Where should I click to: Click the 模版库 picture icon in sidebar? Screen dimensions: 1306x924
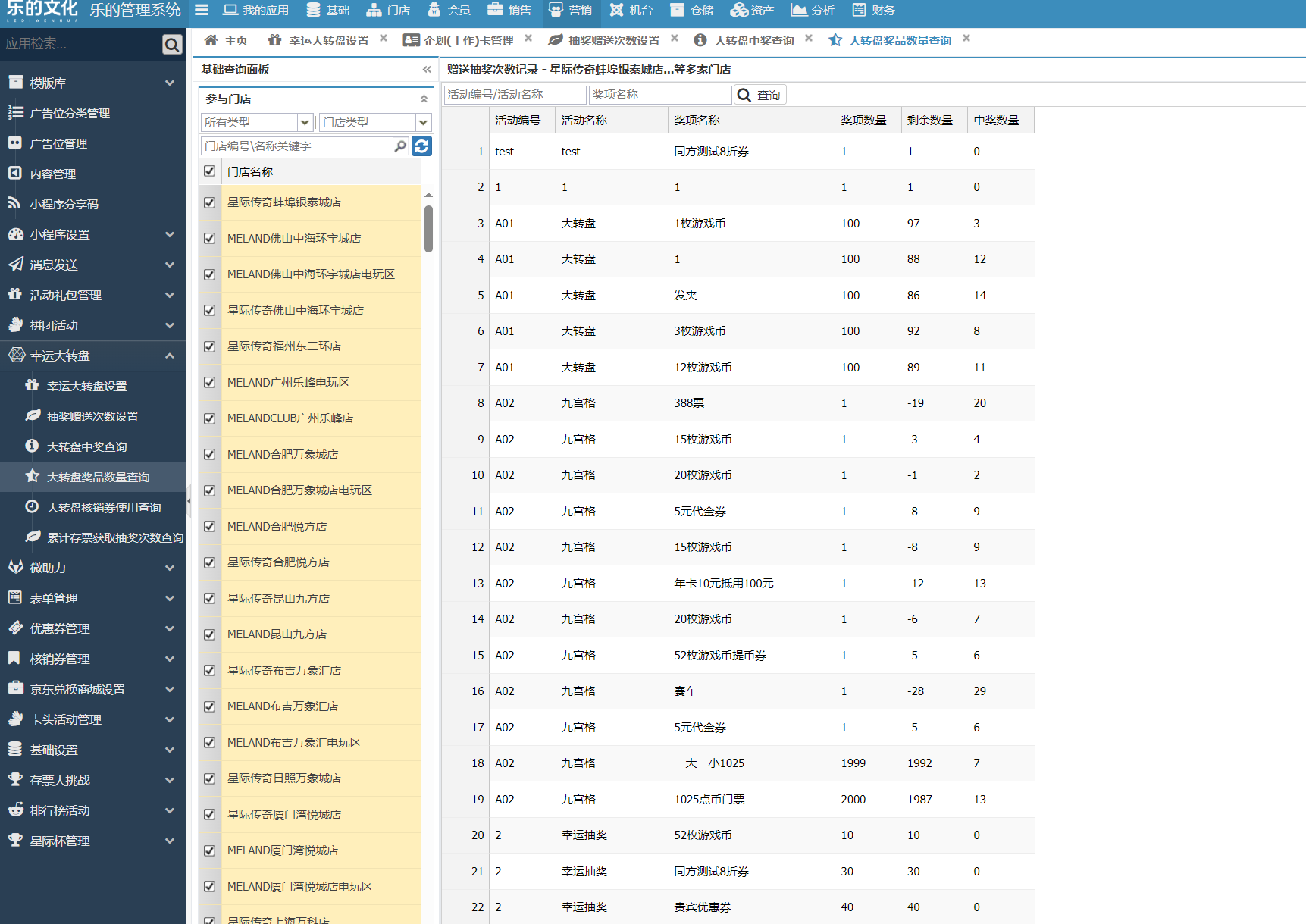click(15, 82)
